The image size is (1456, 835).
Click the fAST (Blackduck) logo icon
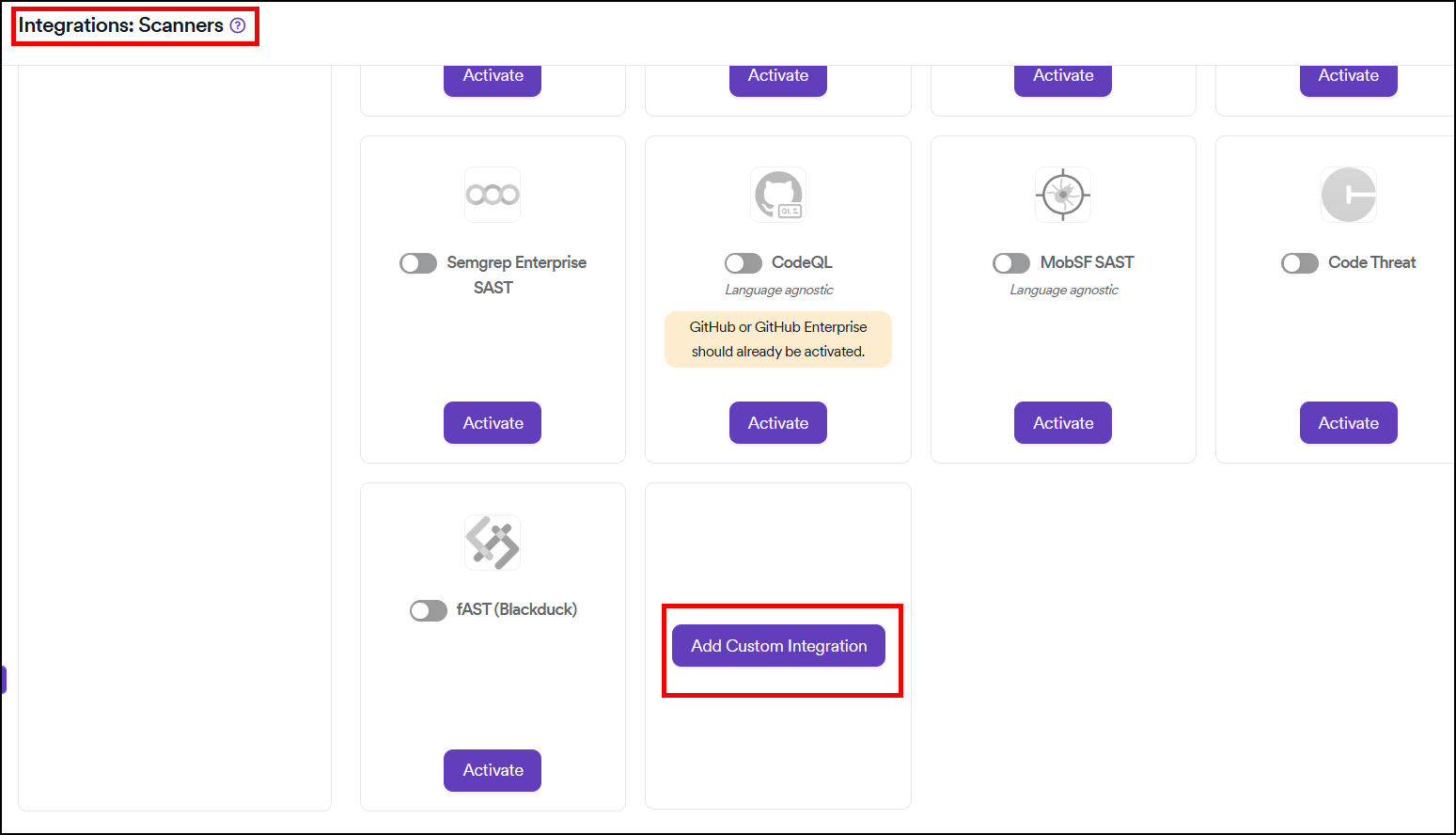493,543
